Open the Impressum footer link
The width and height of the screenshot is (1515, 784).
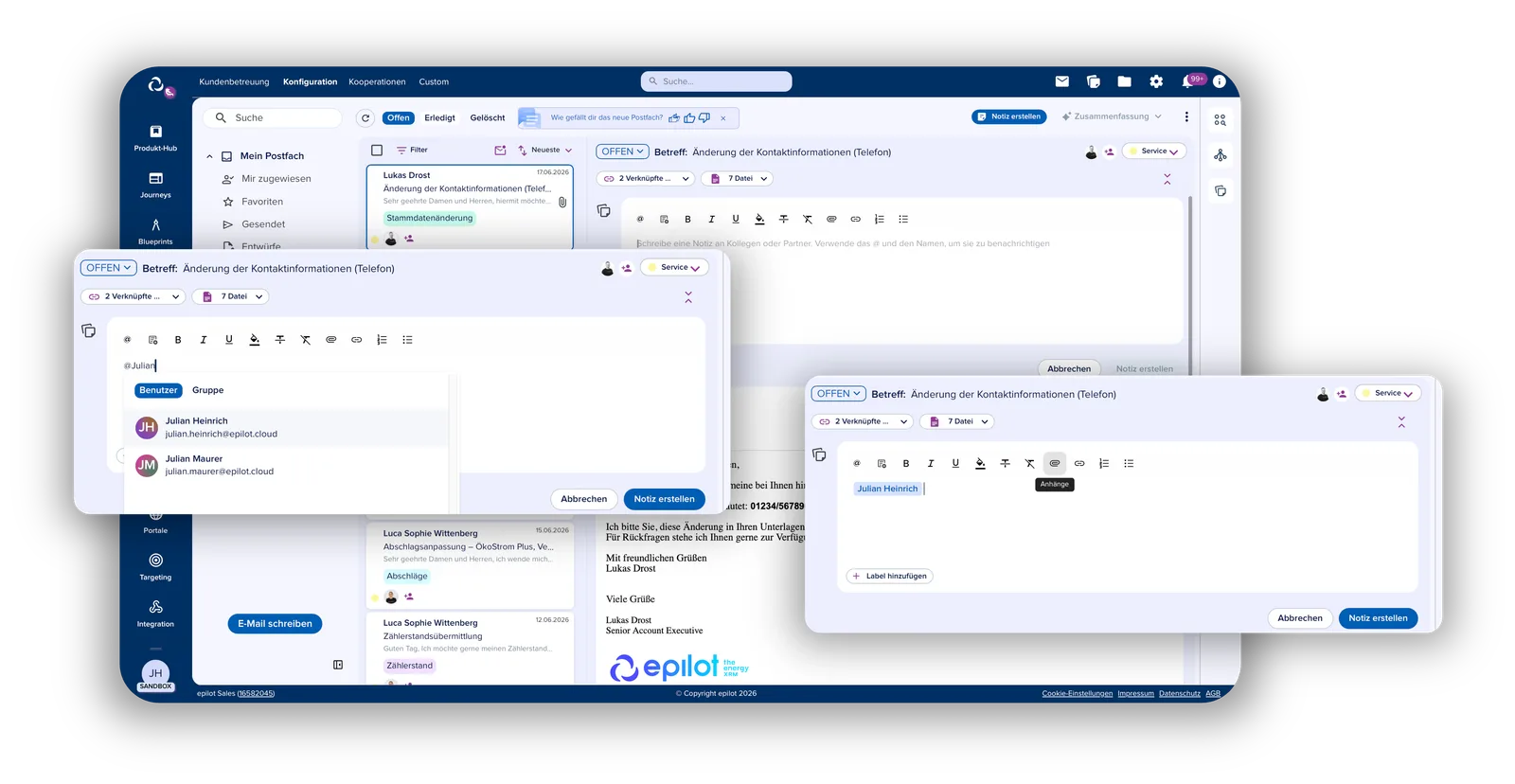click(1135, 694)
